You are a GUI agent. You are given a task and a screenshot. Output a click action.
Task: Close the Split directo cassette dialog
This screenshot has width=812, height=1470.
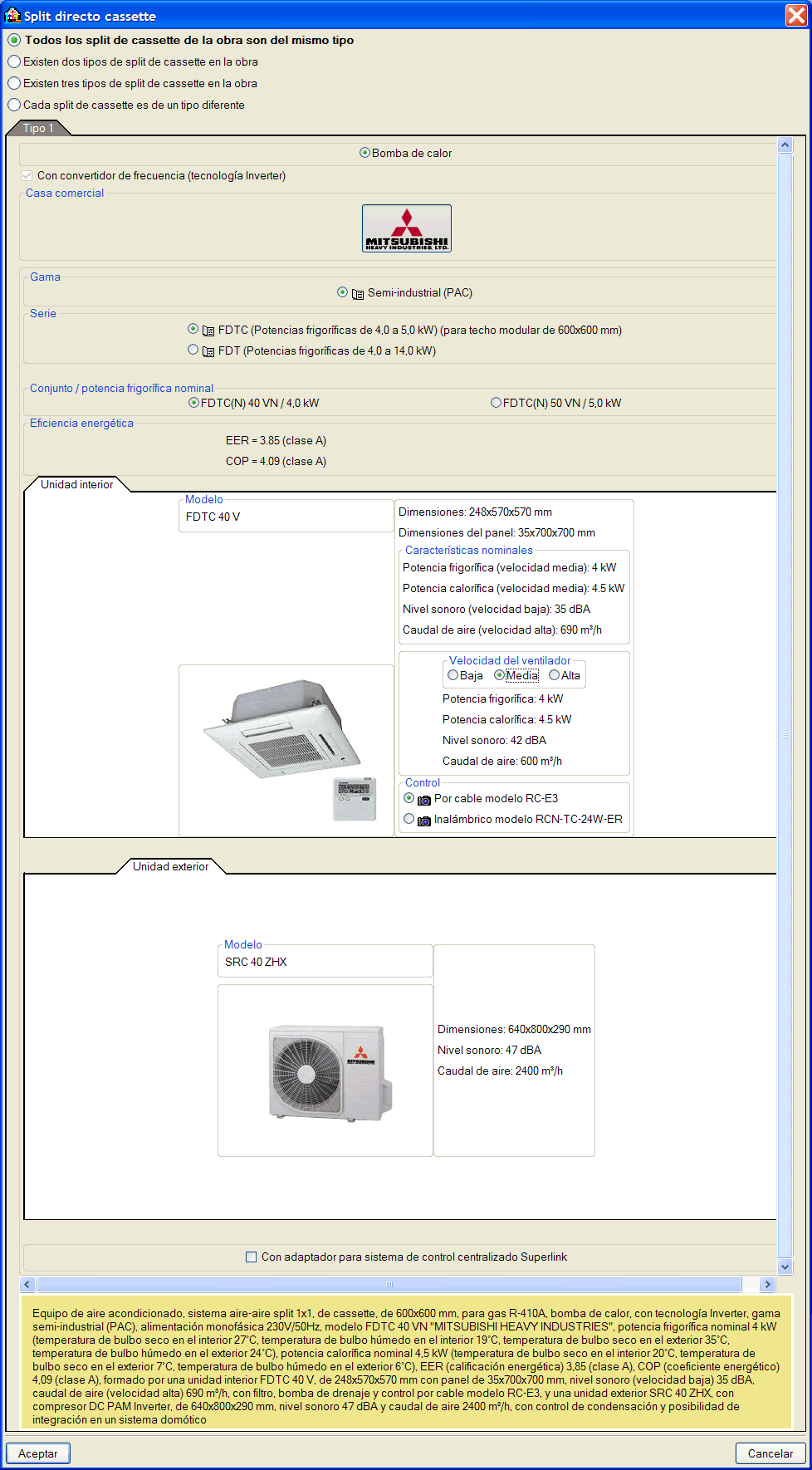pos(795,15)
